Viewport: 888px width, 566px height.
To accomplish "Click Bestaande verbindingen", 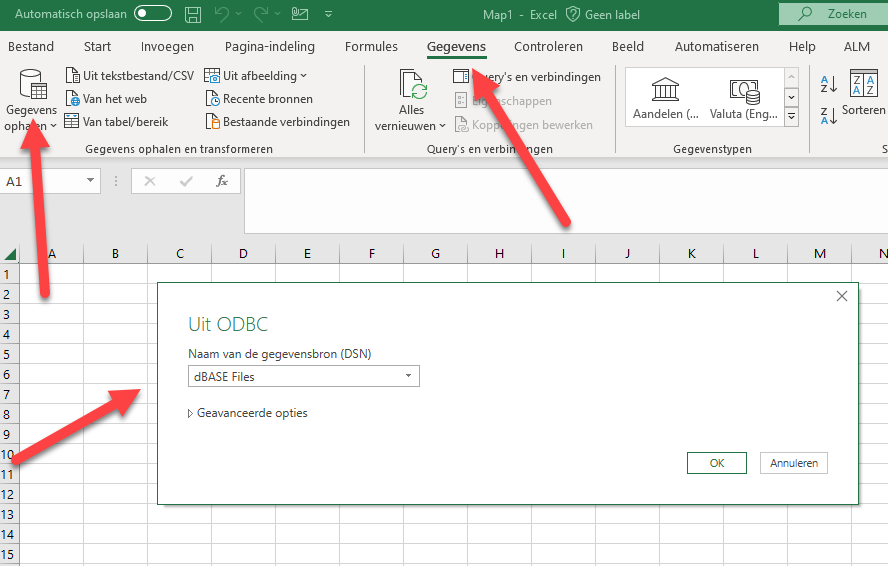I will 278,122.
